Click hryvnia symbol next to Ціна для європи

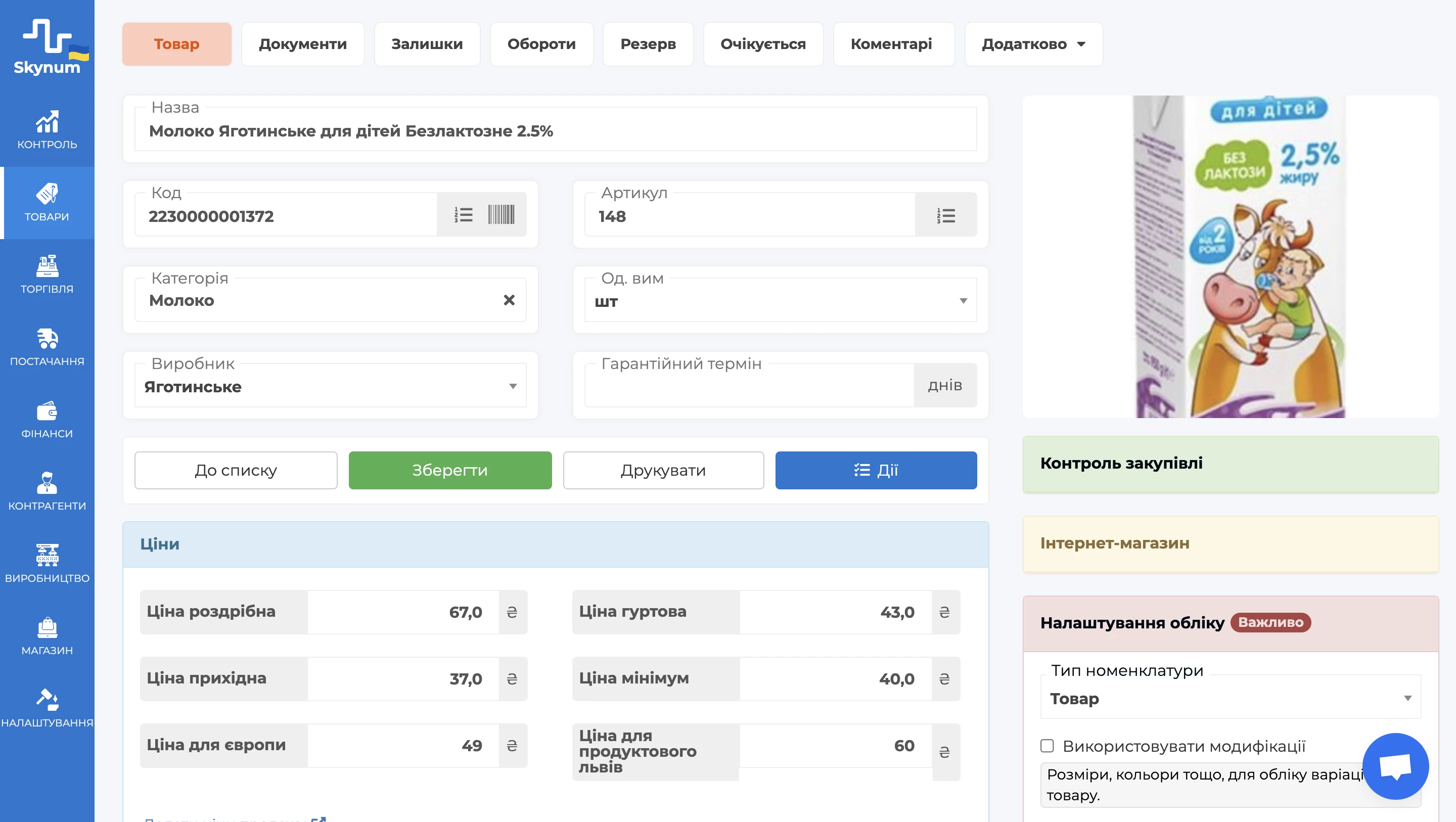point(512,746)
